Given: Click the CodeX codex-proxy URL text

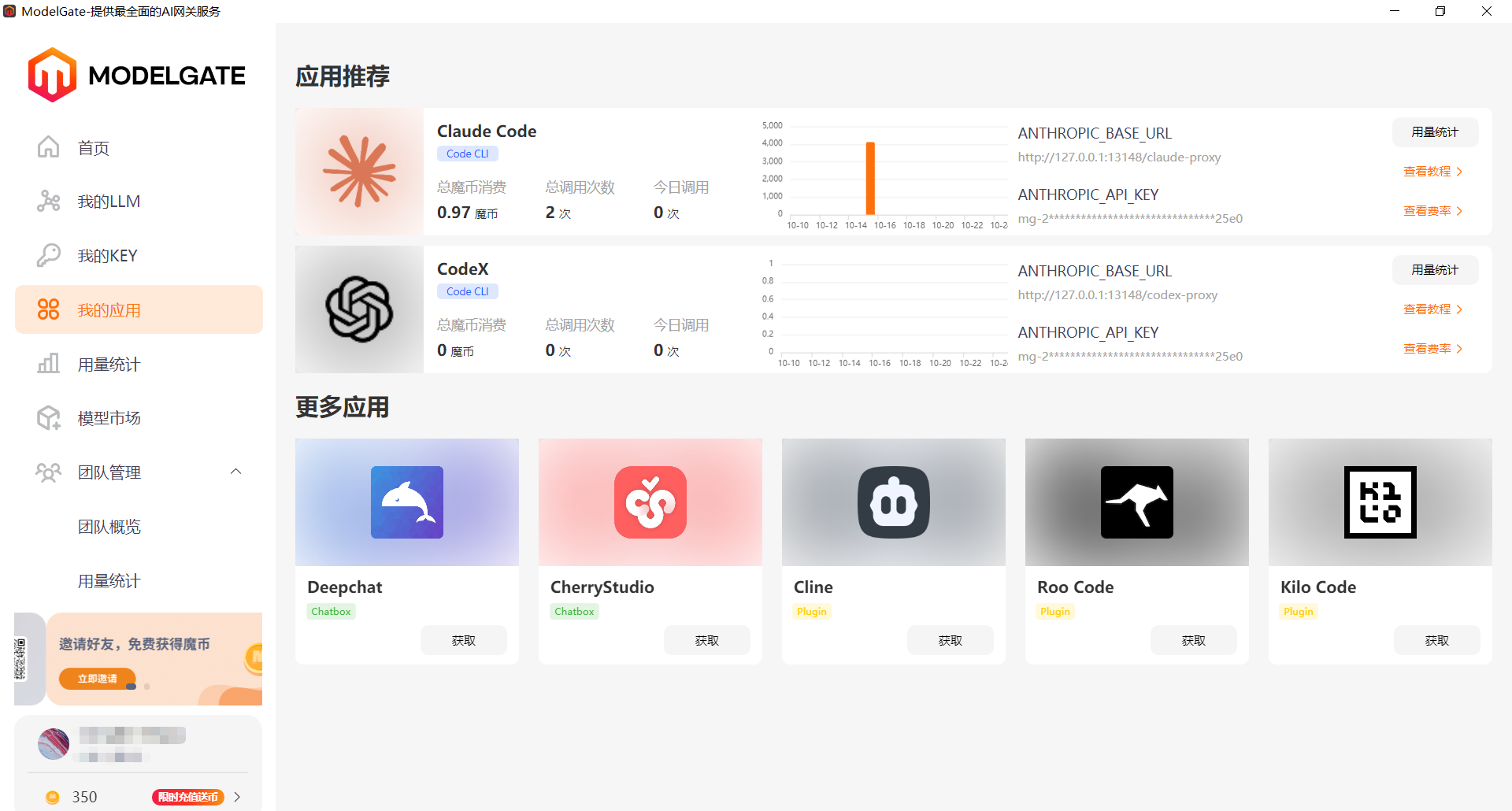Looking at the screenshot, I should point(1117,295).
